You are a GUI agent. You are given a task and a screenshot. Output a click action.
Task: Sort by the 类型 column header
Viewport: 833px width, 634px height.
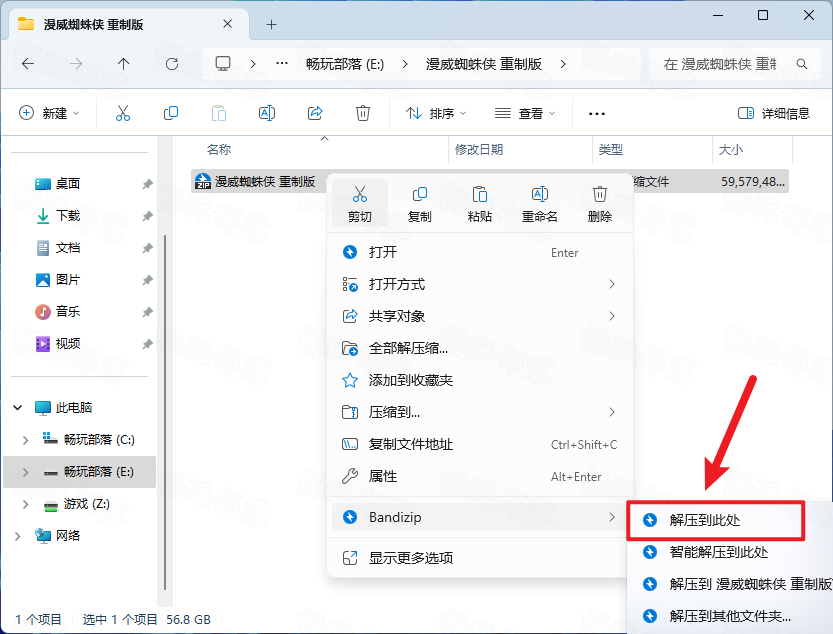(x=611, y=150)
